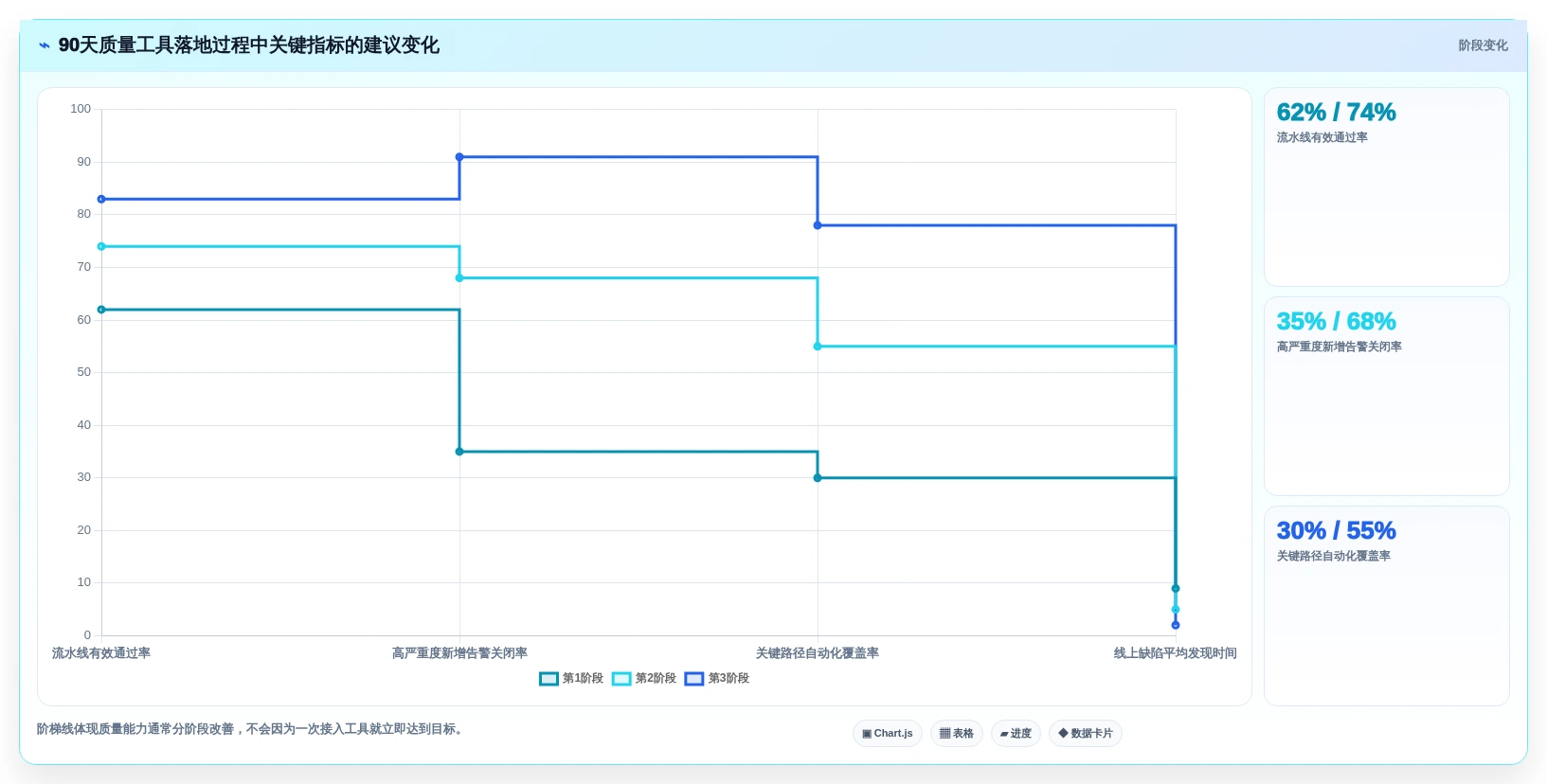Click 第3阶段 last data point near 2
The height and width of the screenshot is (784, 1547).
click(x=1176, y=625)
